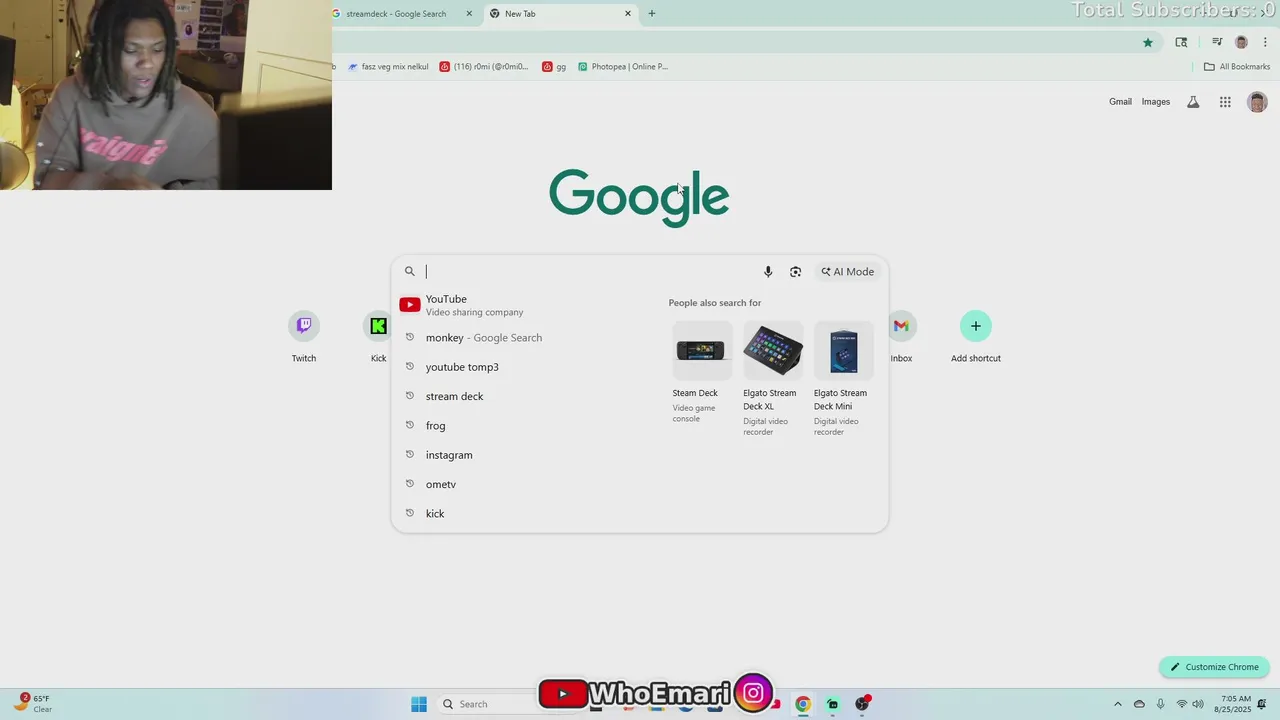The width and height of the screenshot is (1280, 720).
Task: Open the OBS Studio taskbar icon
Action: tap(862, 704)
